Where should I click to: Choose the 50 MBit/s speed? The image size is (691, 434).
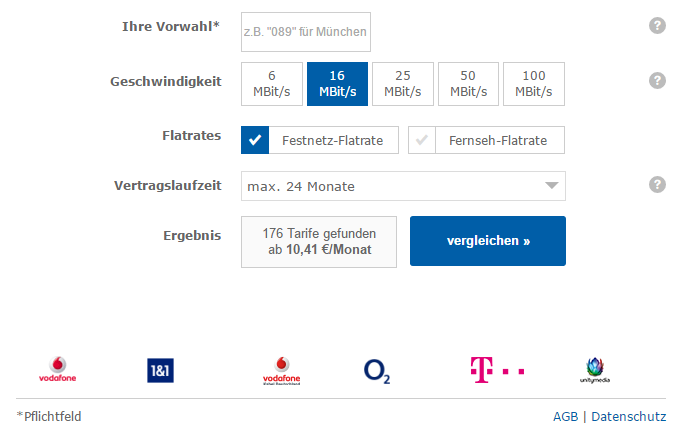(x=468, y=84)
